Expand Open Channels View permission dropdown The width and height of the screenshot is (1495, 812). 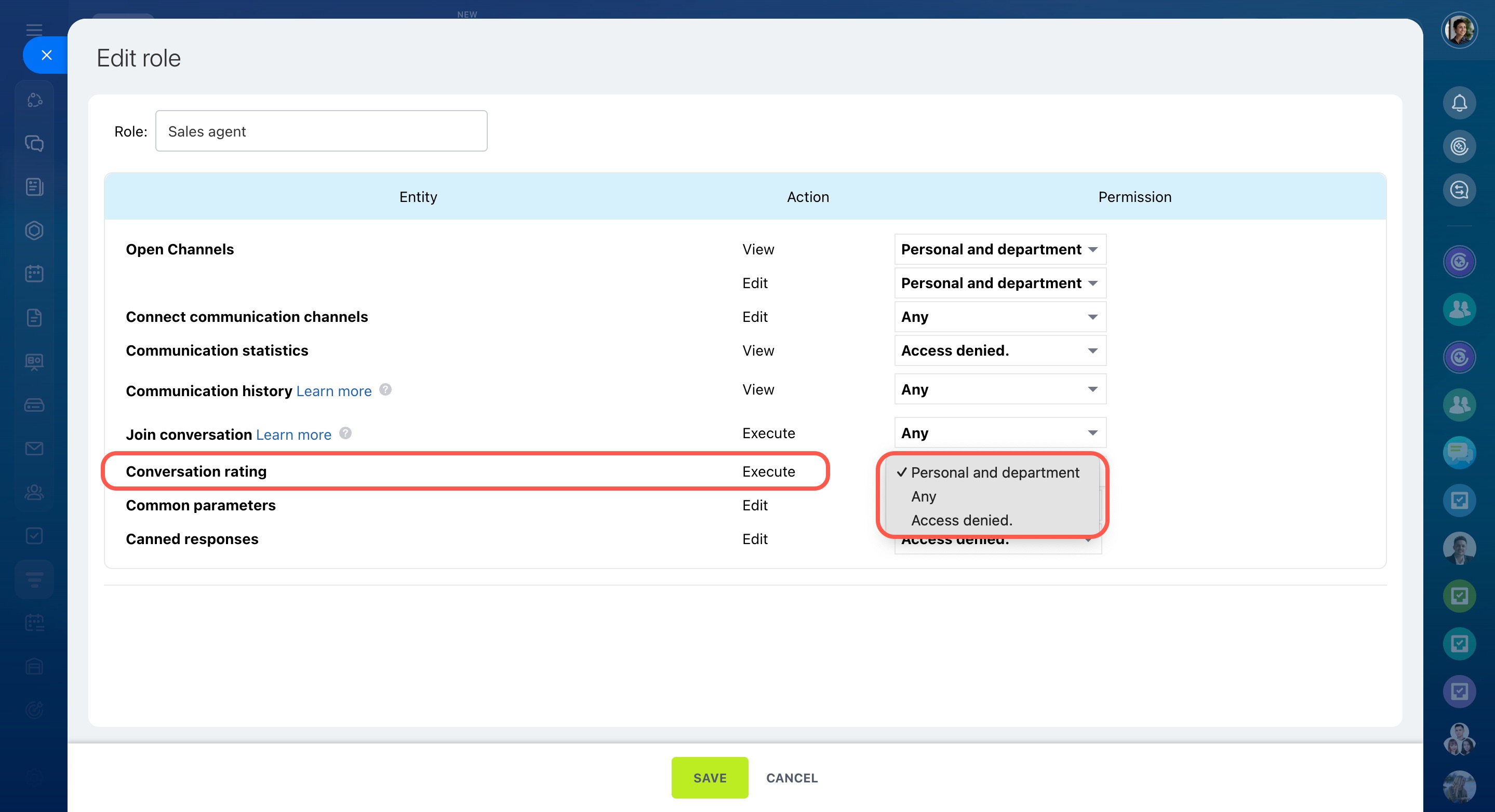[999, 249]
